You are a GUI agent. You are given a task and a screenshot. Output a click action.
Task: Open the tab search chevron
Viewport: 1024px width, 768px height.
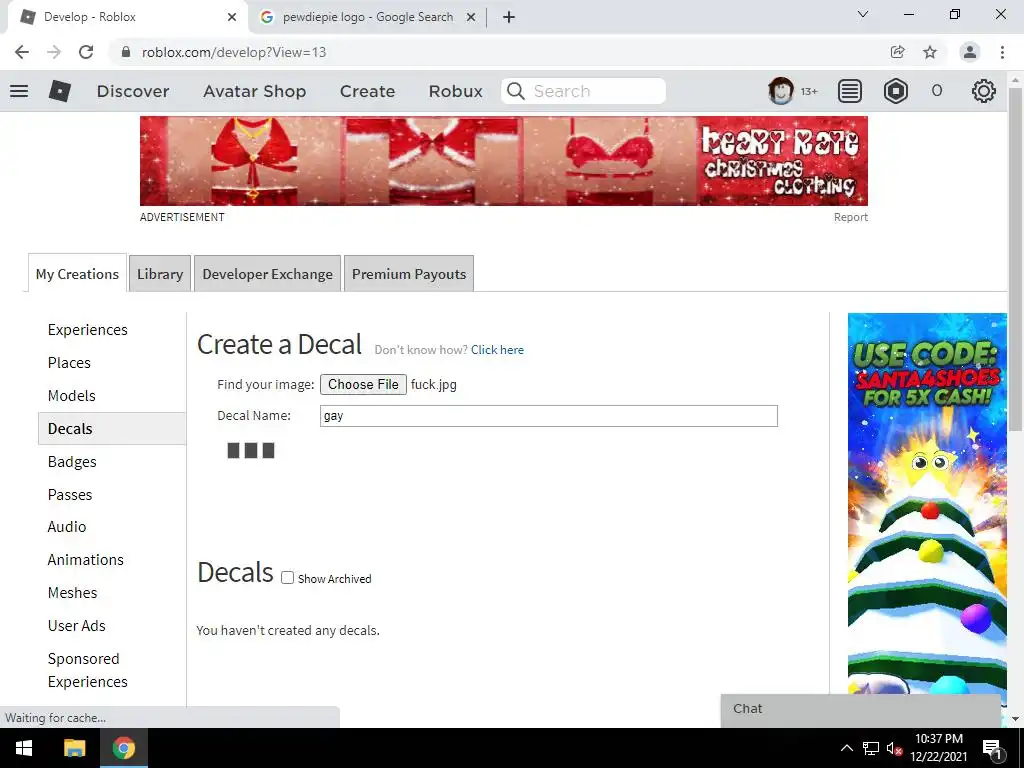point(863,14)
